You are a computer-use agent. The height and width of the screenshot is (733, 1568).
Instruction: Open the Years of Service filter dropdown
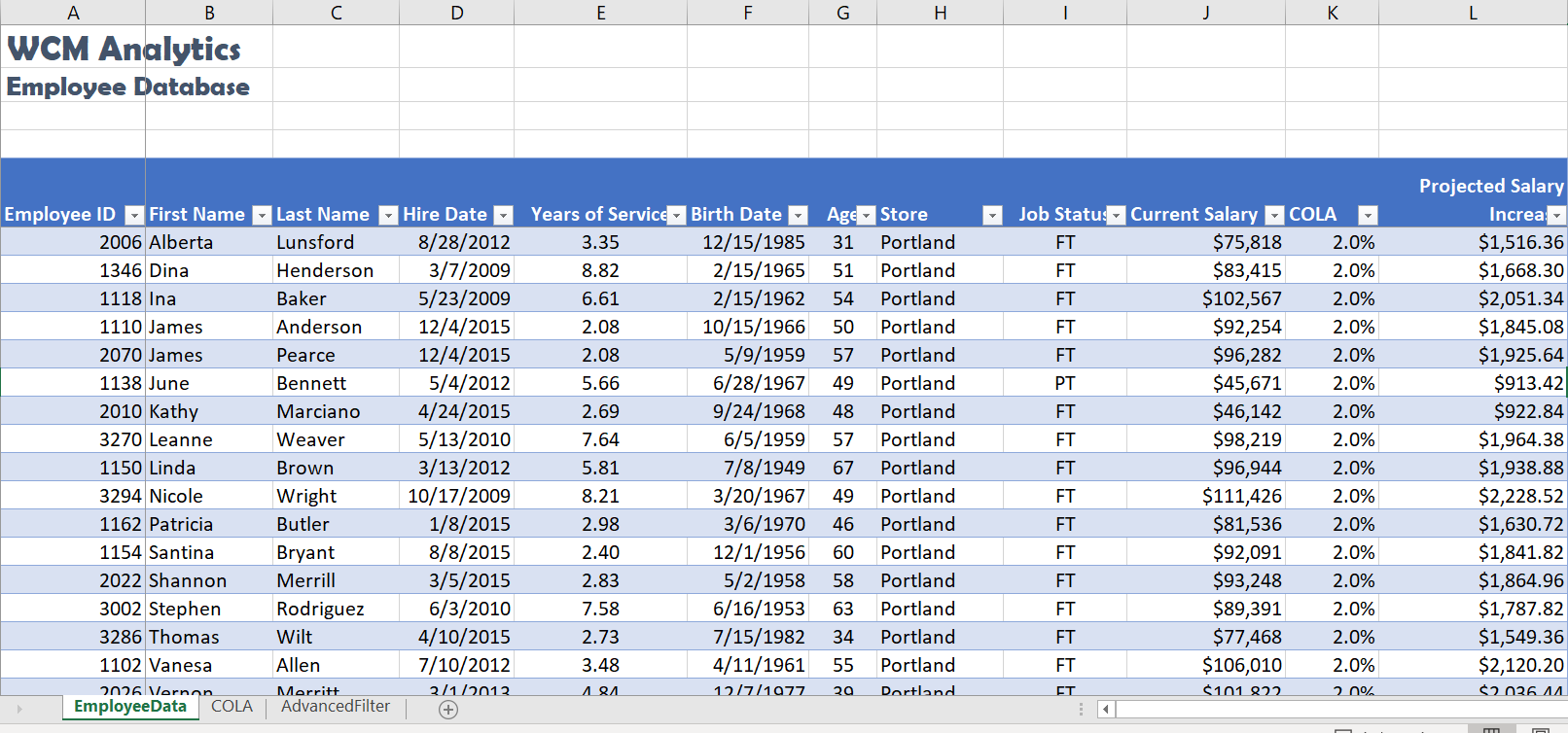(x=676, y=216)
